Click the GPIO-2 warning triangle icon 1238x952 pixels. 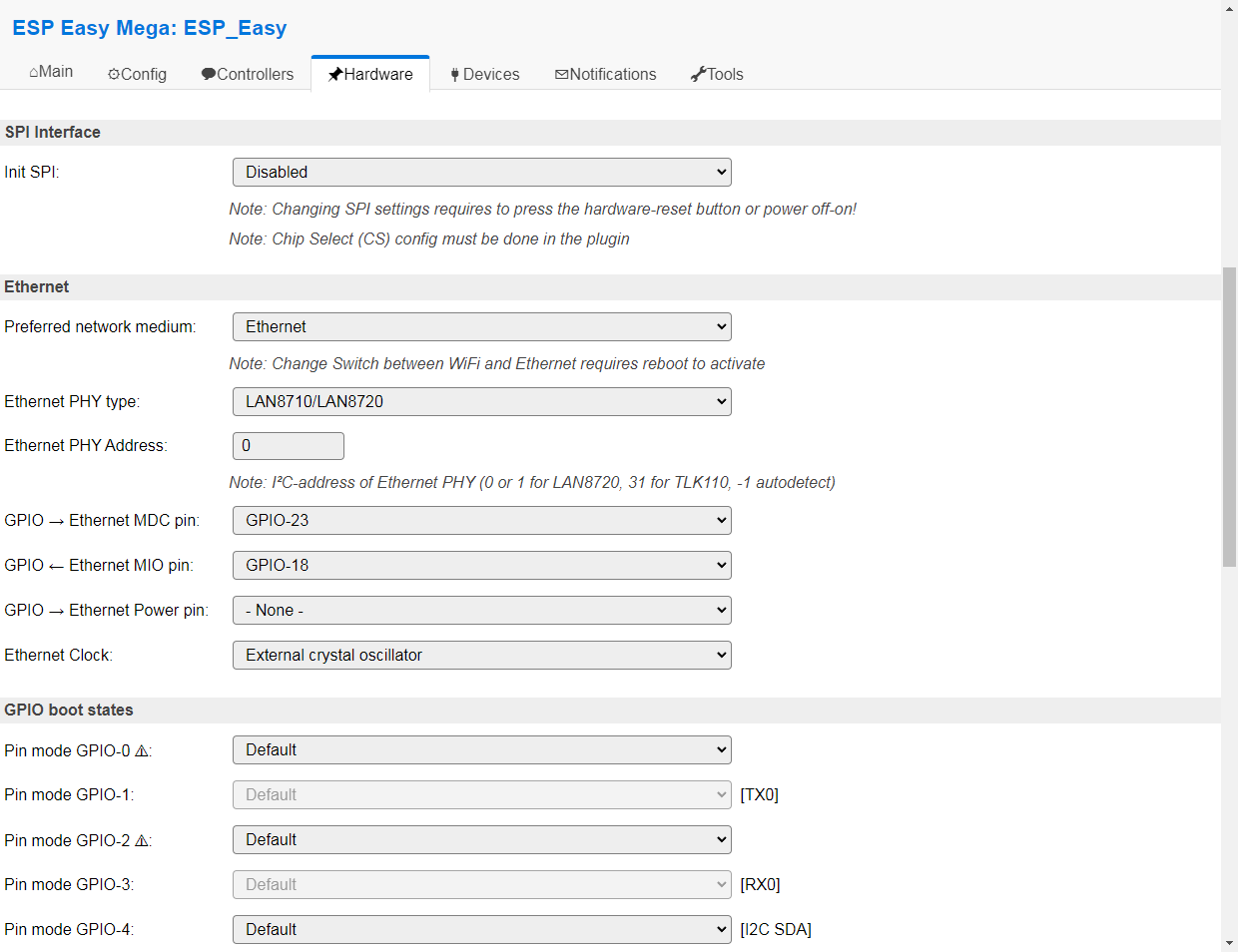click(x=141, y=841)
